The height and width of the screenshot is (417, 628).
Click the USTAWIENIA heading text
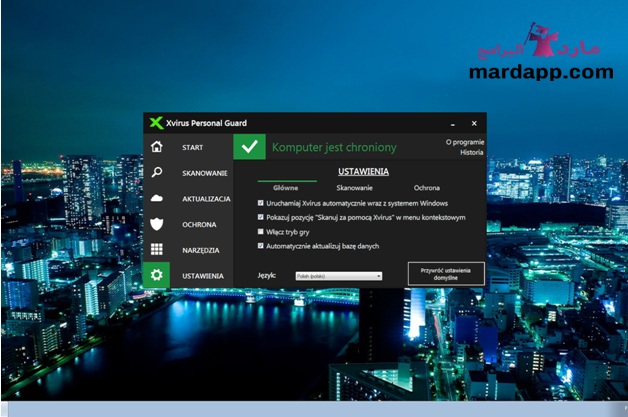[x=363, y=171]
